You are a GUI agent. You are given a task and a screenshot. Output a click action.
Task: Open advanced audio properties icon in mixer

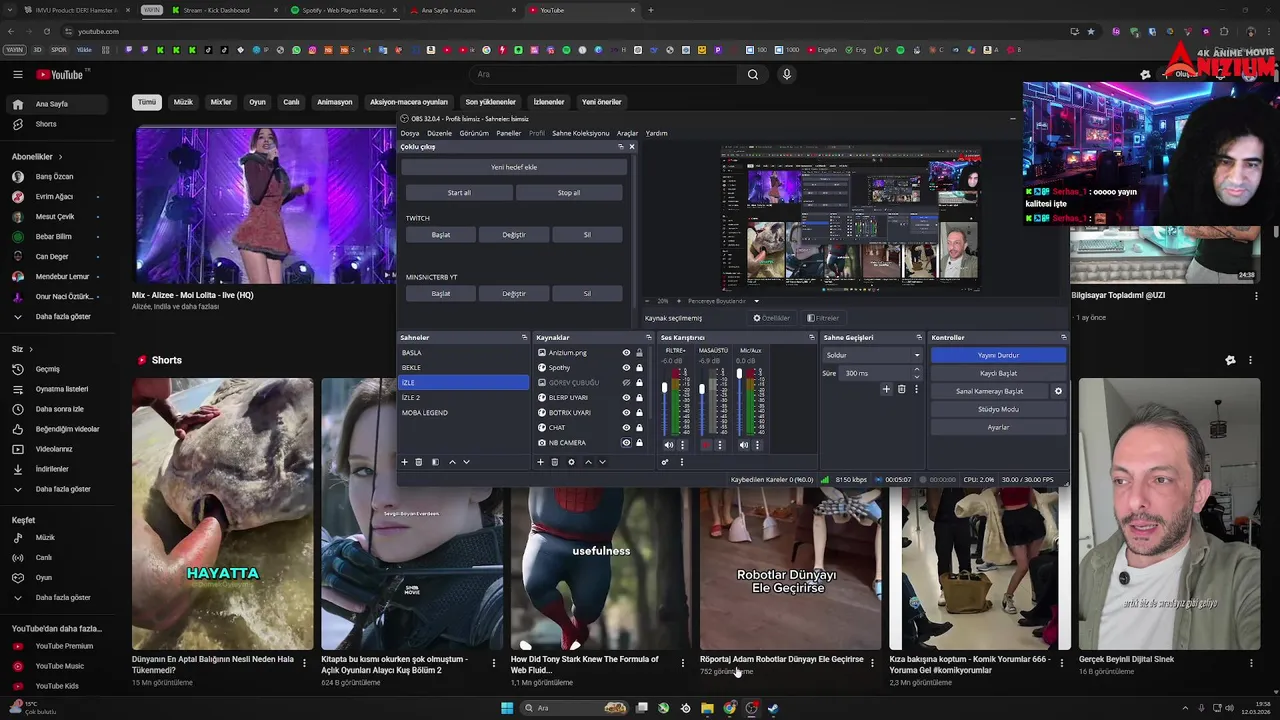click(x=665, y=462)
